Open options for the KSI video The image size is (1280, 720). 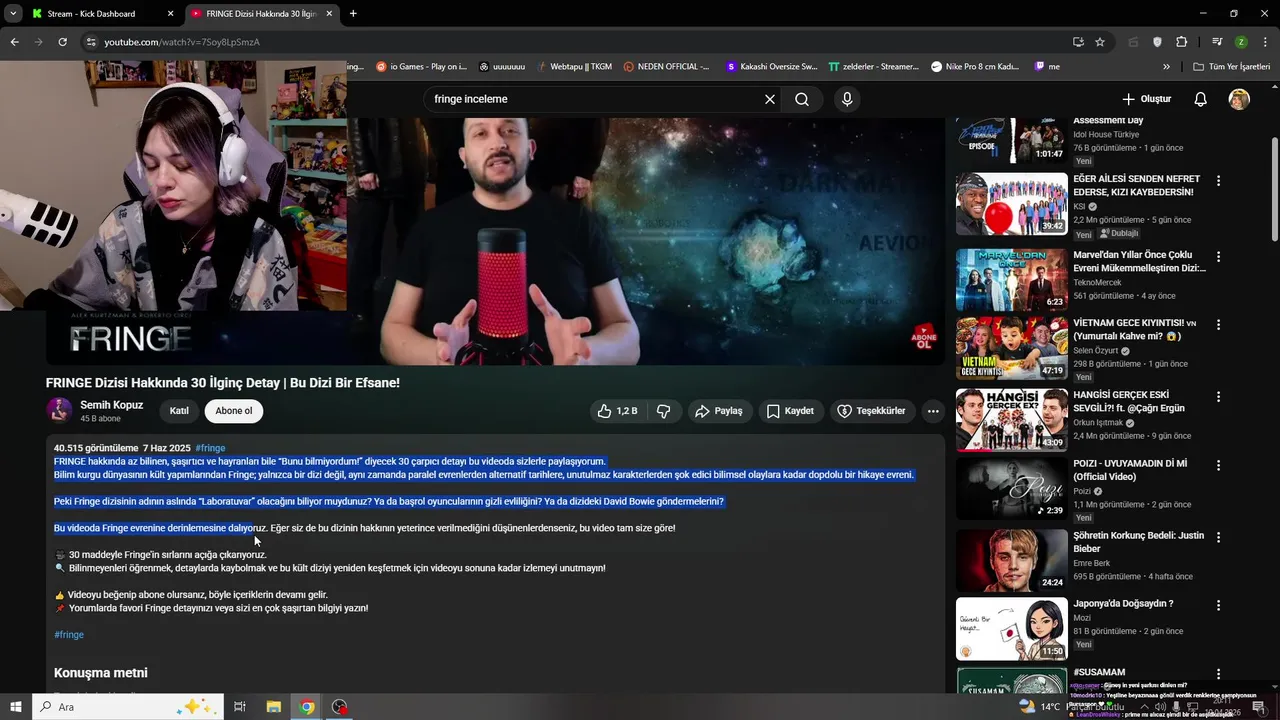[1218, 181]
